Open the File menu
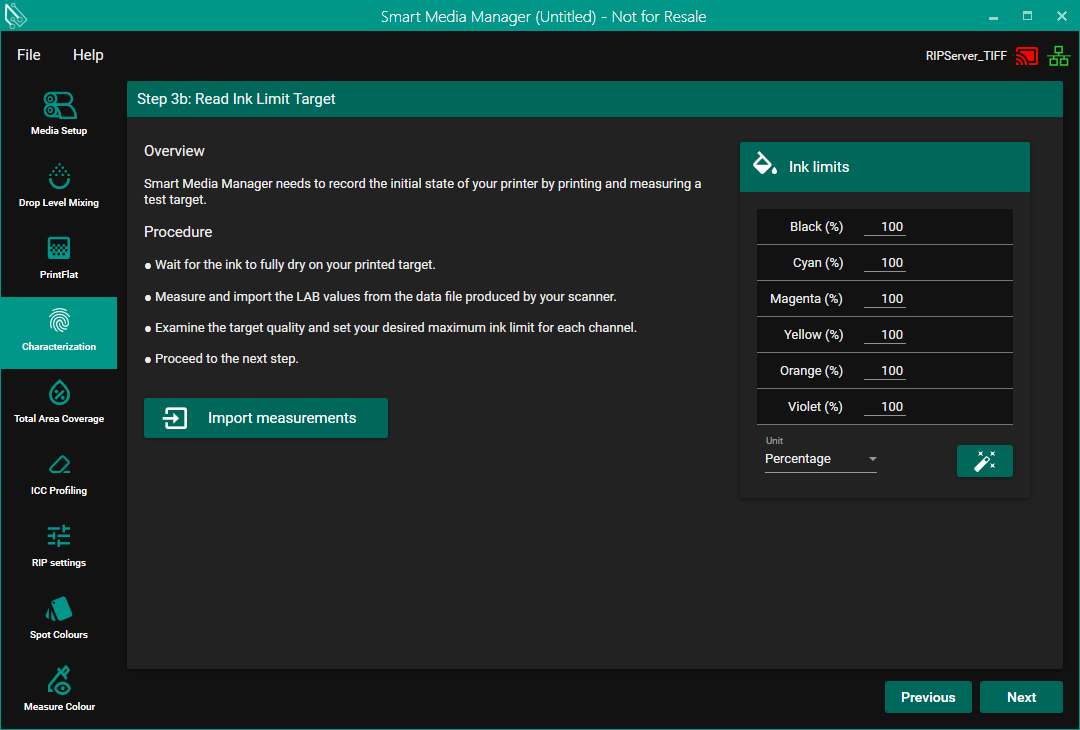Viewport: 1080px width, 730px height. 29,55
